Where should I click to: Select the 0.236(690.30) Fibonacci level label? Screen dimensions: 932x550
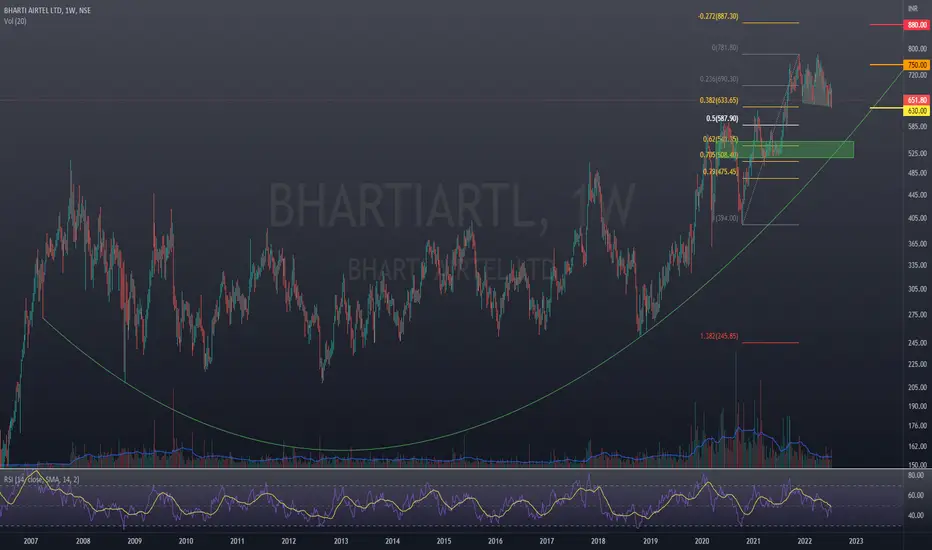coord(719,79)
